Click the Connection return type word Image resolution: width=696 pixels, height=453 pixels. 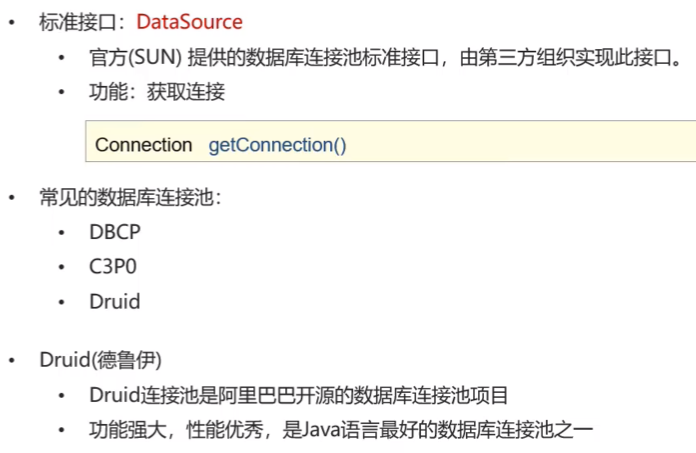[143, 145]
